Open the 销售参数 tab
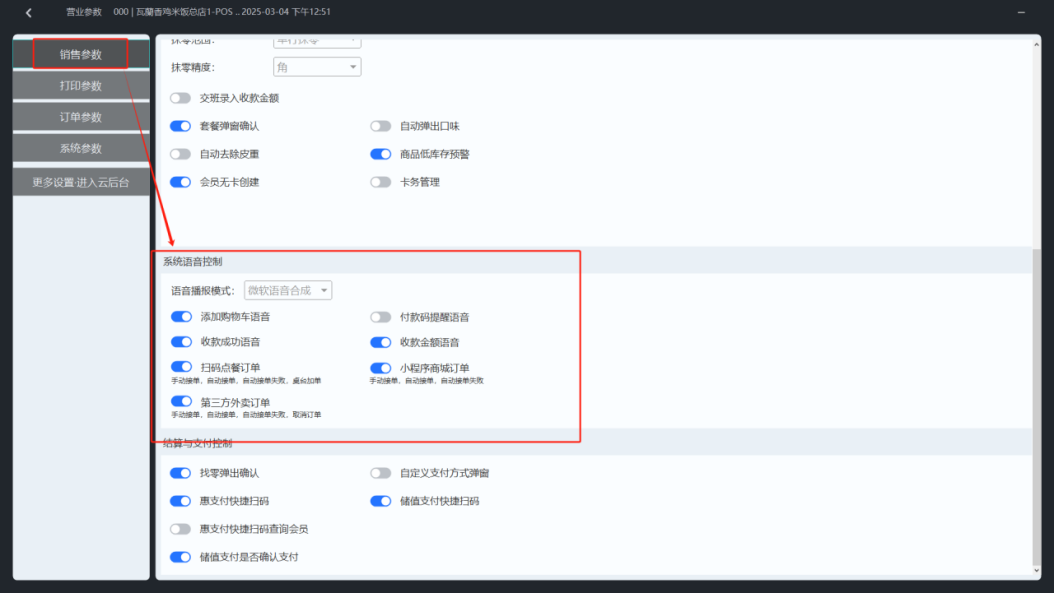This screenshot has width=1054, height=593. pos(81,54)
